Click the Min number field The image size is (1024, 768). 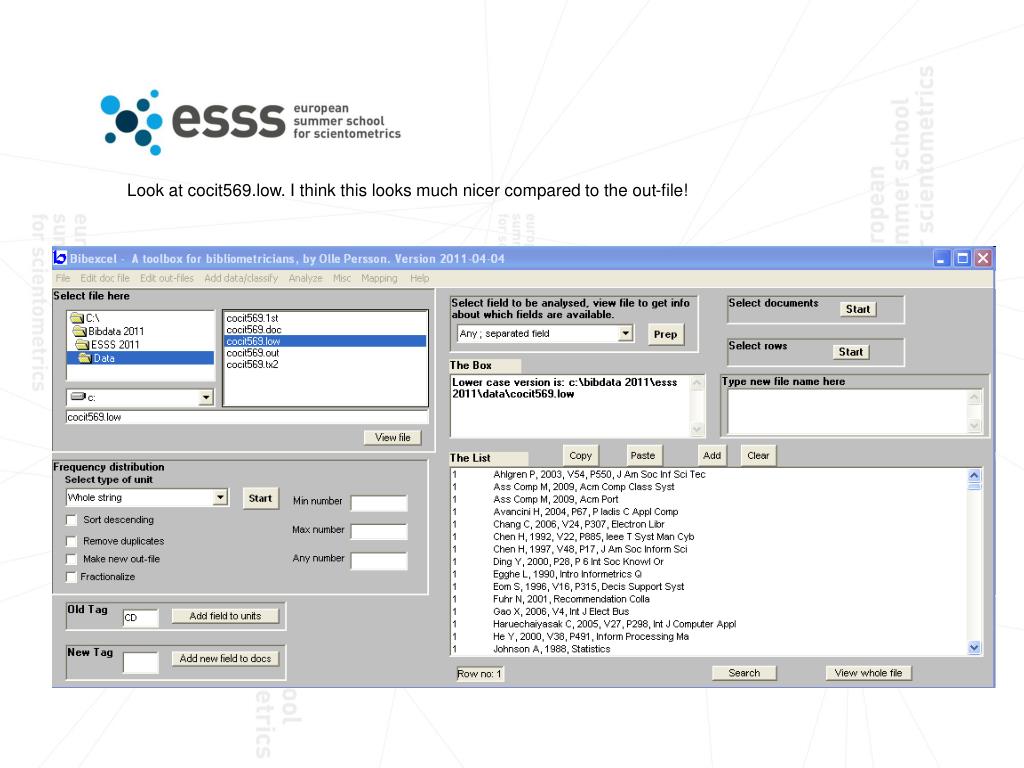[x=379, y=502]
